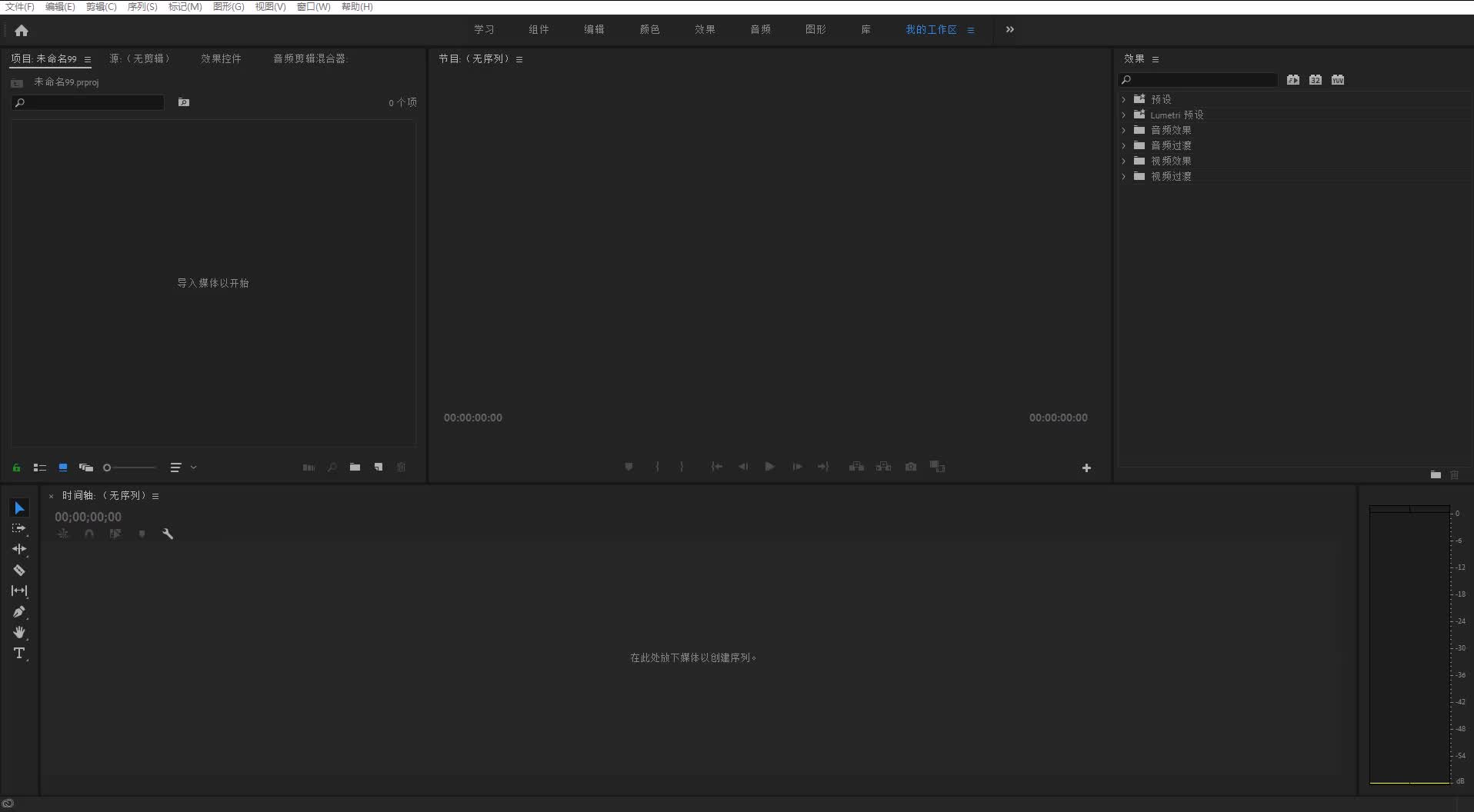Select the Ripple Edit tool
1474x812 pixels.
pyautogui.click(x=19, y=549)
